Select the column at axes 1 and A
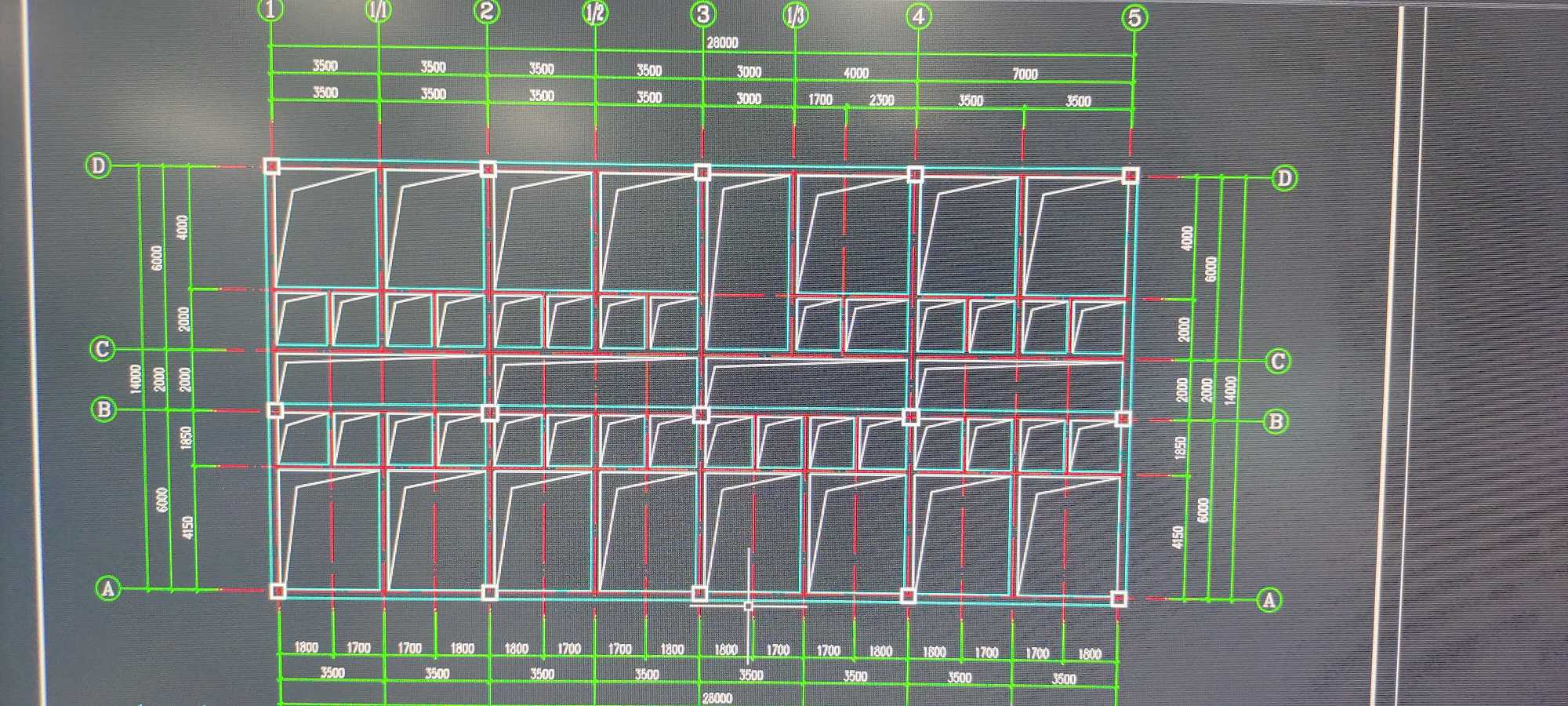The image size is (1568, 706). (x=277, y=591)
